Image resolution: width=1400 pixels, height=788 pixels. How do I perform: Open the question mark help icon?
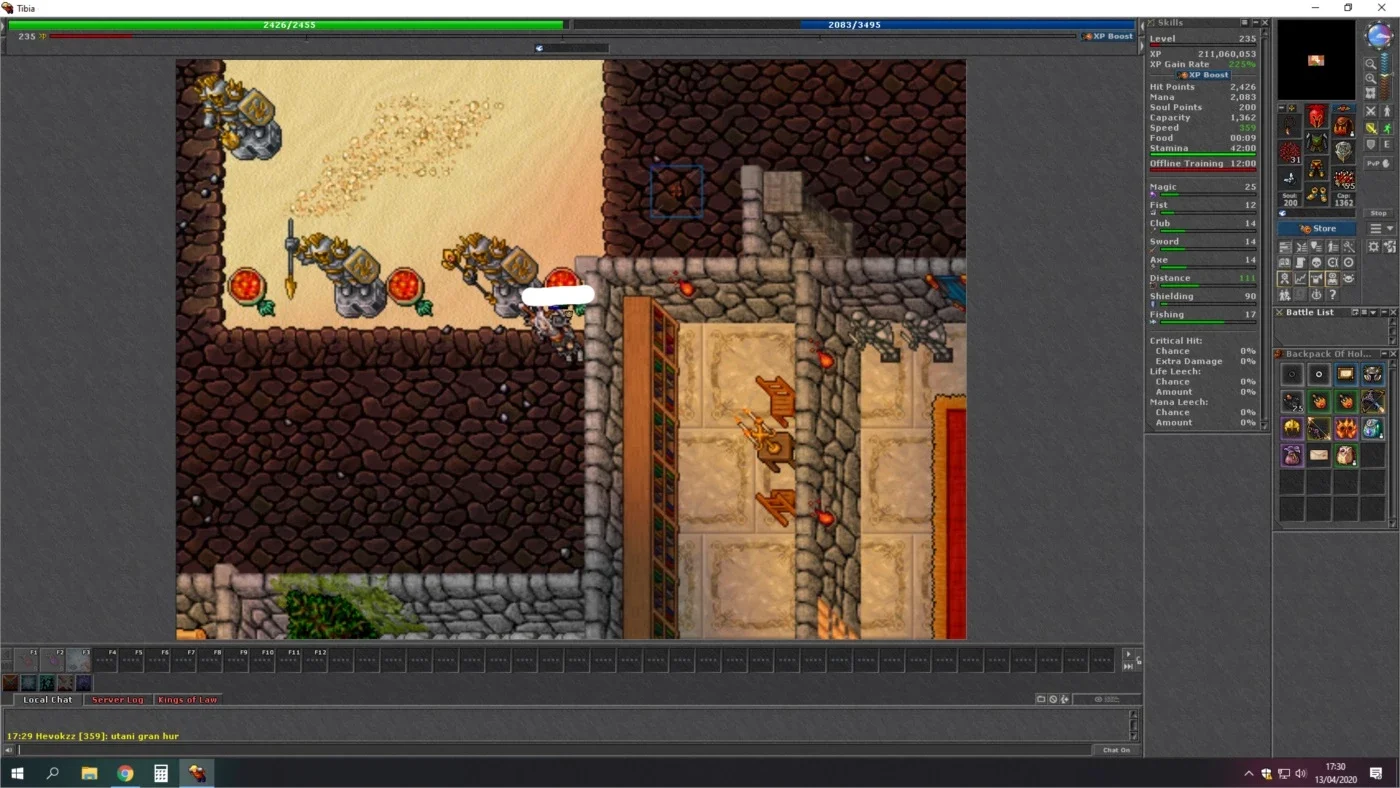(x=1332, y=294)
